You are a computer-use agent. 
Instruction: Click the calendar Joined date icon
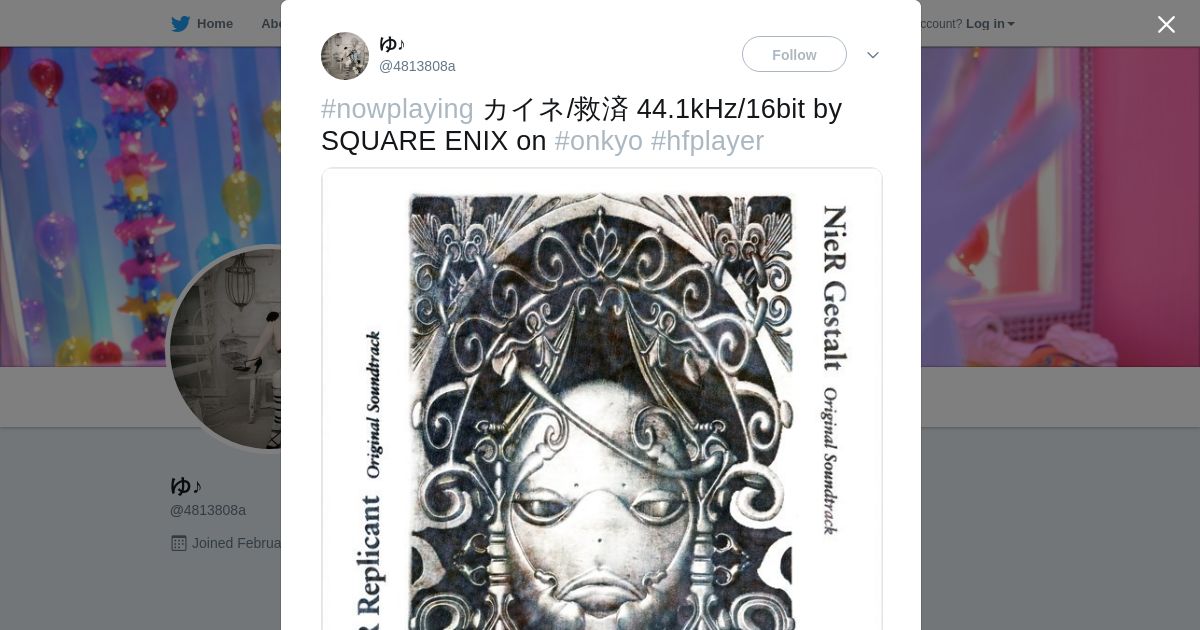[179, 543]
